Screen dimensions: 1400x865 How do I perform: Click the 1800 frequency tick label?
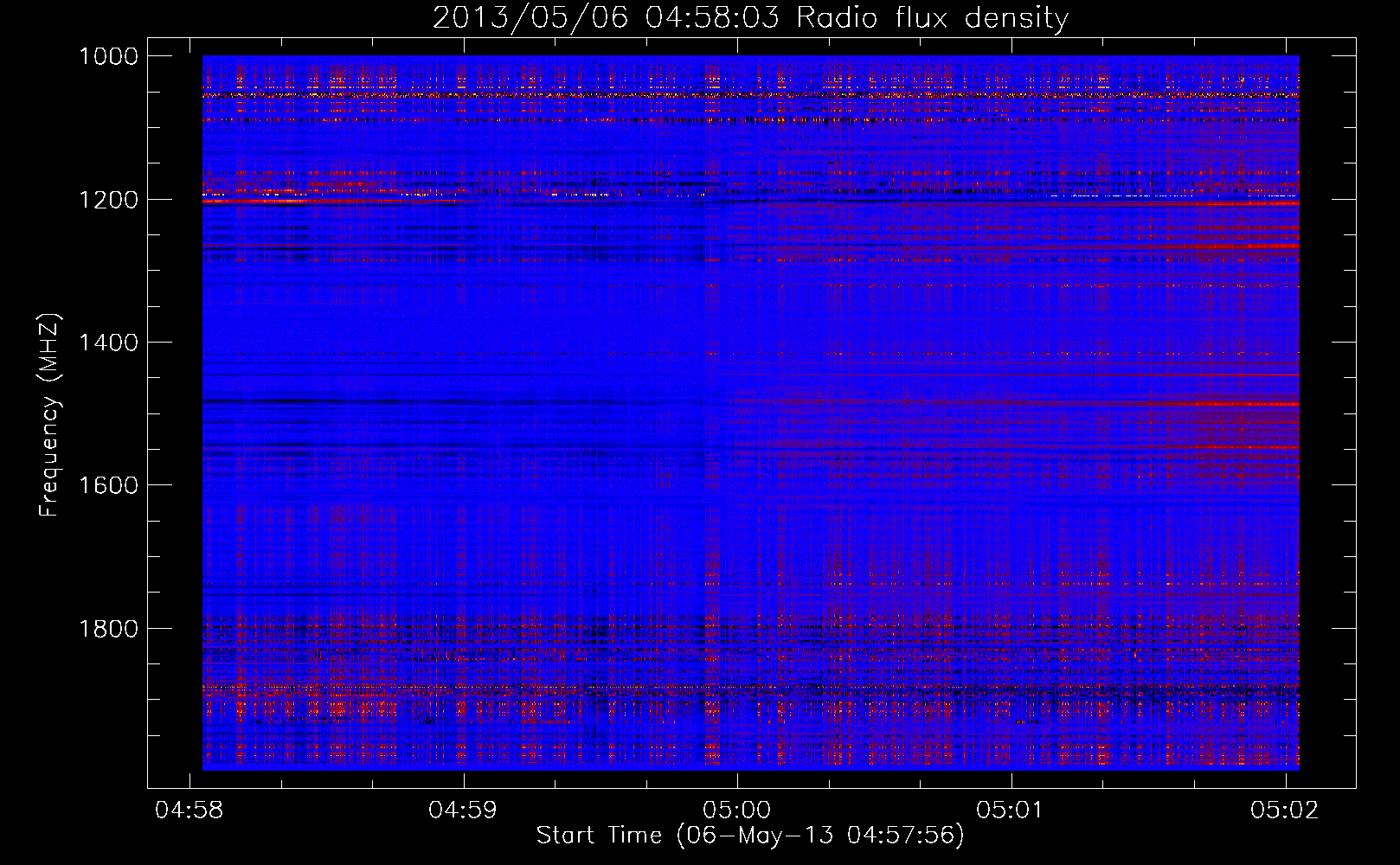(x=108, y=629)
